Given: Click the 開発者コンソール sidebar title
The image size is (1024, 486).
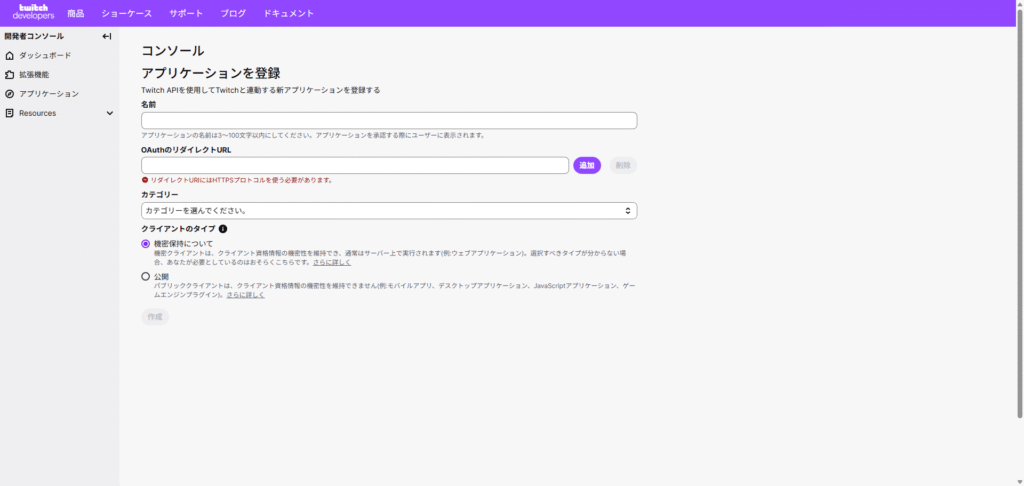Looking at the screenshot, I should pyautogui.click(x=34, y=37).
